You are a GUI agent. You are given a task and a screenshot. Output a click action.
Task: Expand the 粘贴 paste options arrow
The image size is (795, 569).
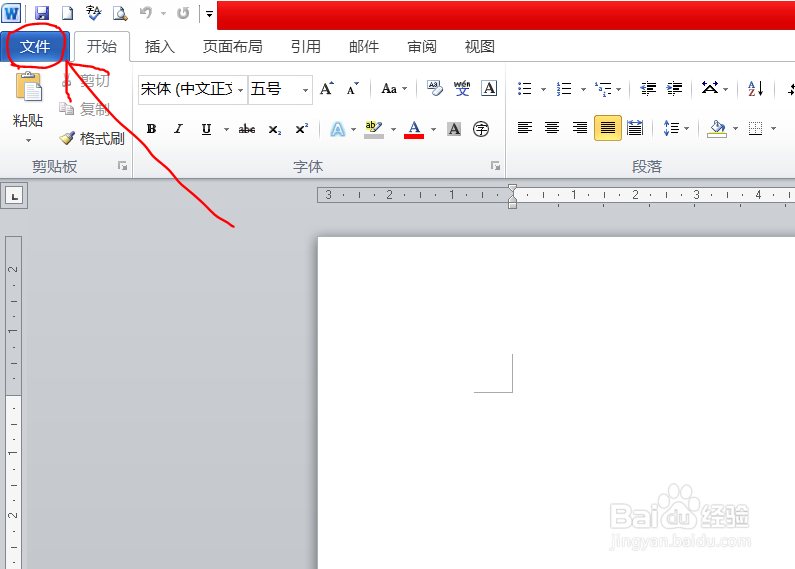click(28, 140)
